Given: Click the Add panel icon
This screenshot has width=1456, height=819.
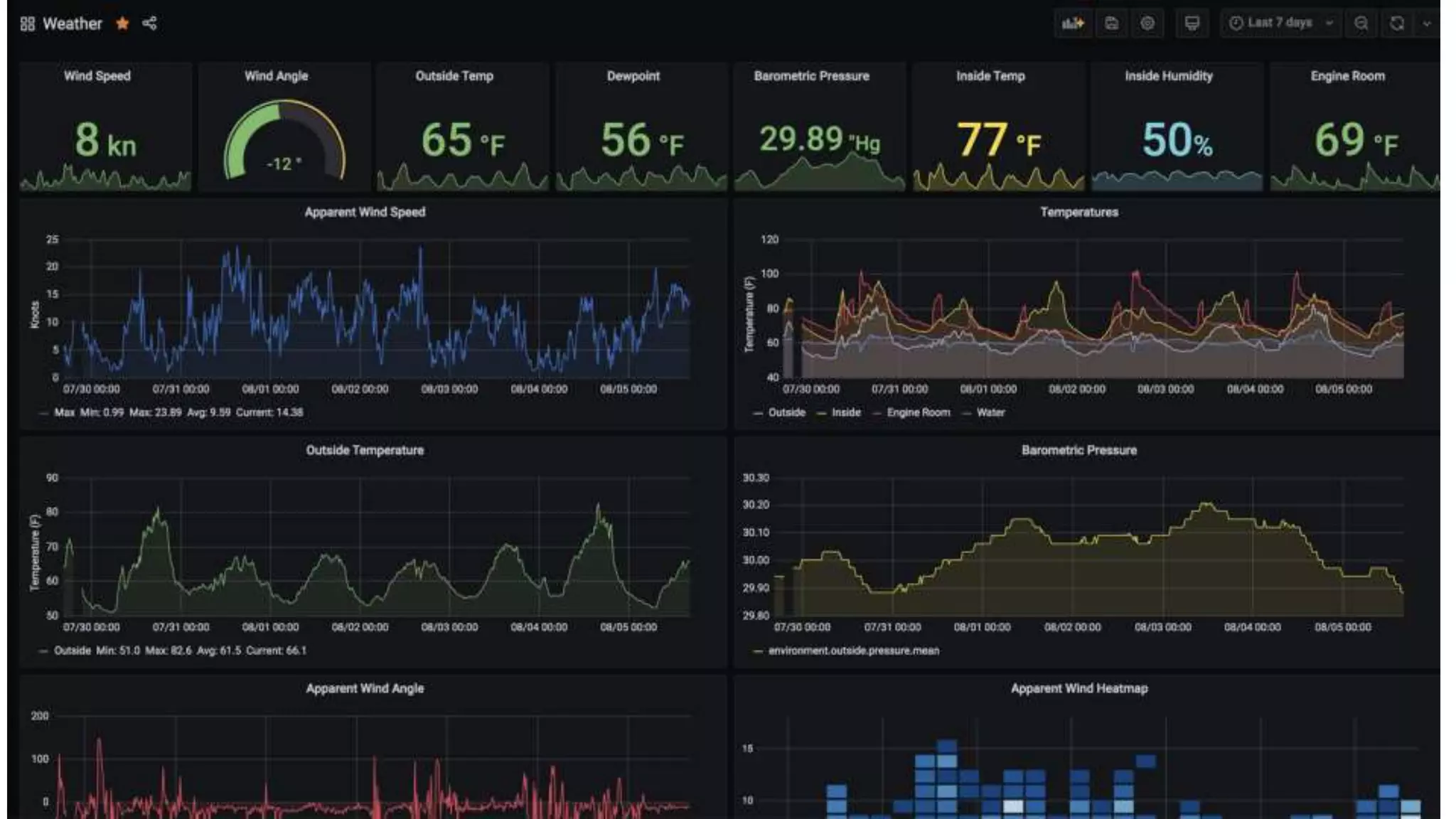Looking at the screenshot, I should tap(1072, 23).
